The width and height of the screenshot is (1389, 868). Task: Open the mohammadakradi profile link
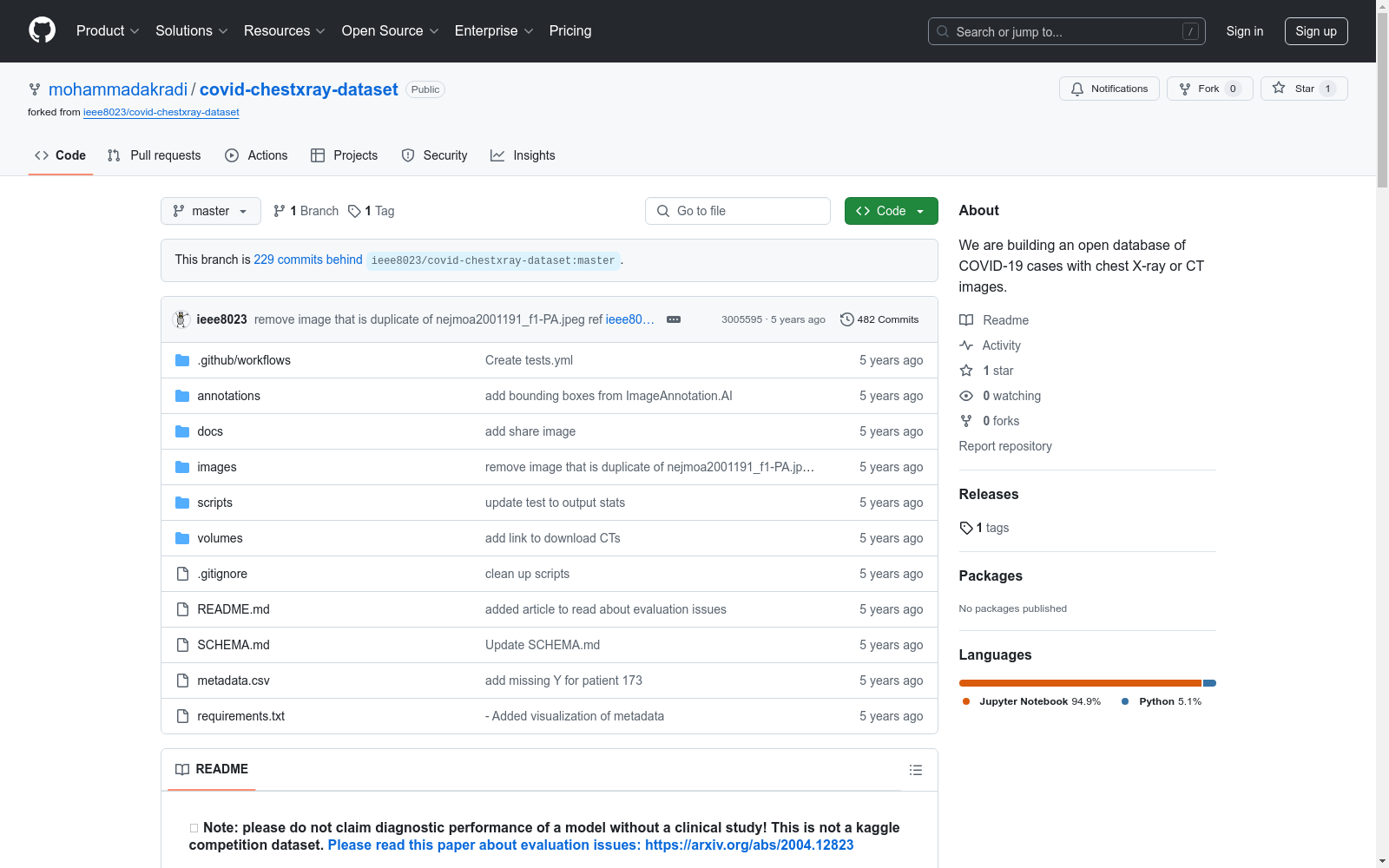(x=118, y=89)
